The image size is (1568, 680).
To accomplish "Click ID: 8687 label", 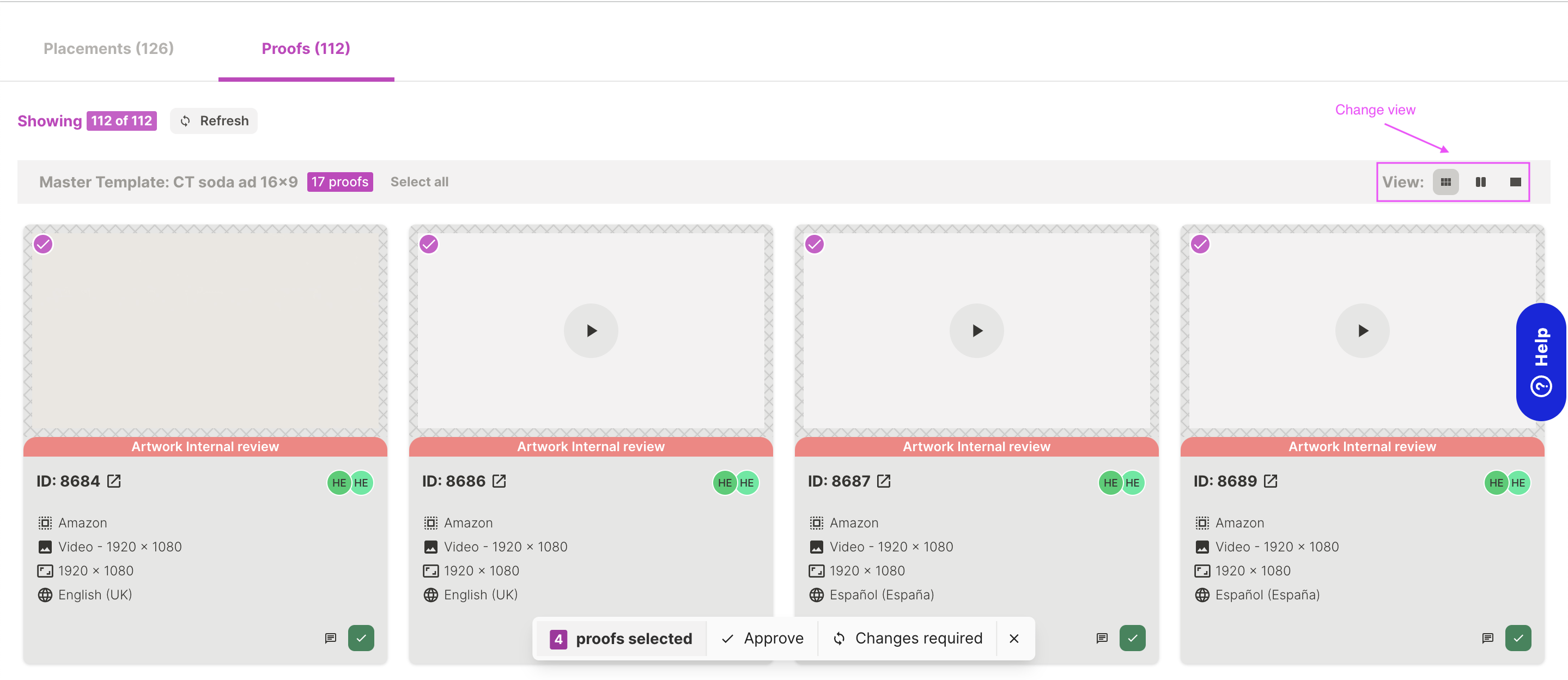I will click(840, 482).
